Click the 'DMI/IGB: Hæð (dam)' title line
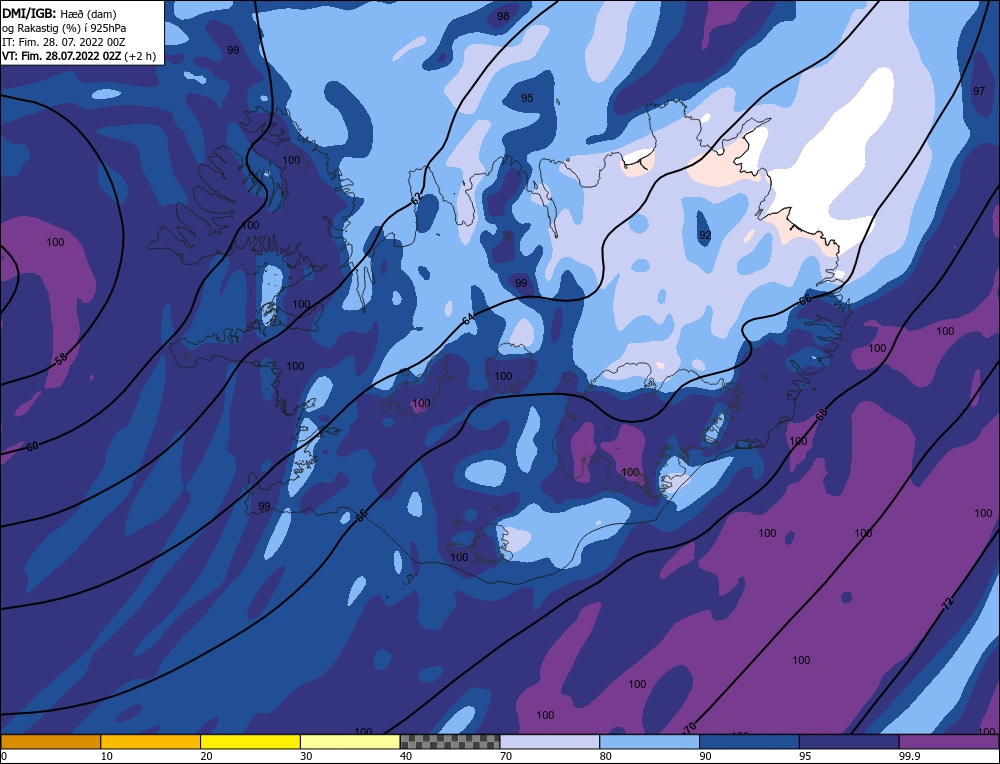Image resolution: width=1000 pixels, height=764 pixels. pos(60,14)
